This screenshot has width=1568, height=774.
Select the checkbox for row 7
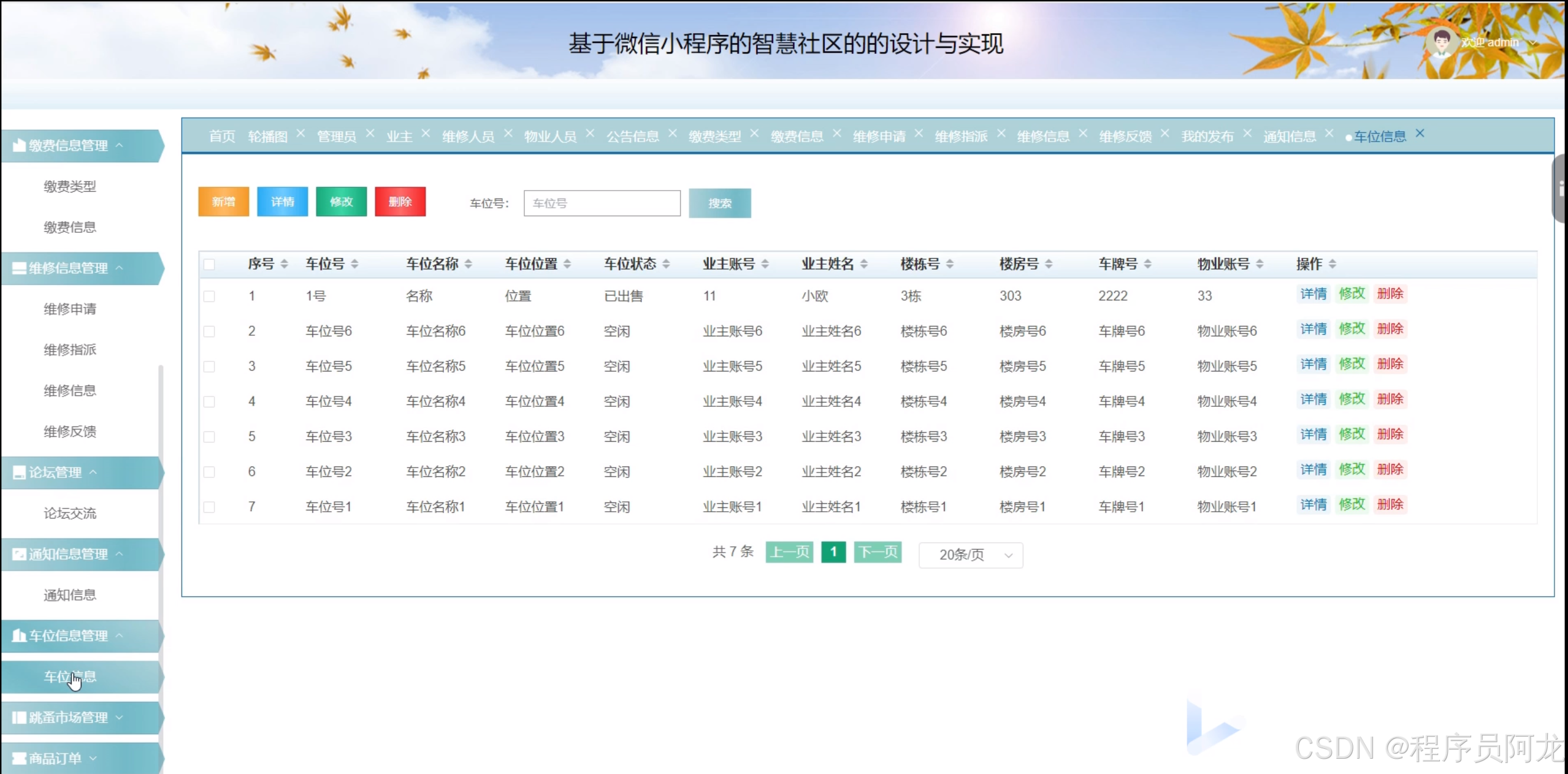(x=209, y=507)
